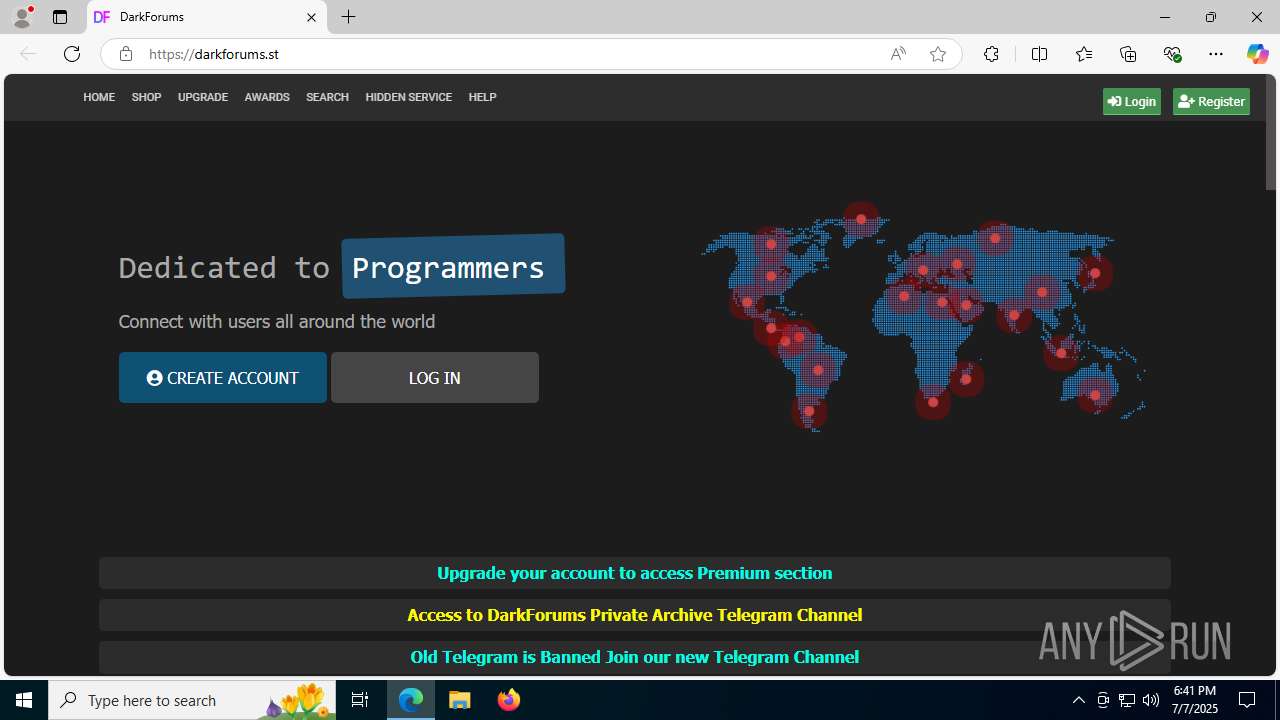Open the Windows Start menu
1280x720 pixels.
click(24, 700)
